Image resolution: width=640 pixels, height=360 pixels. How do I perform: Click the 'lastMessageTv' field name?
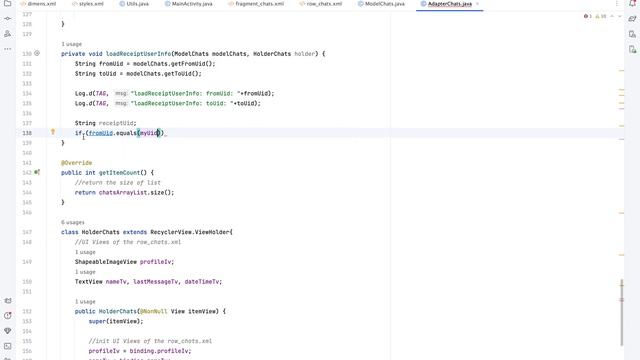(x=156, y=282)
